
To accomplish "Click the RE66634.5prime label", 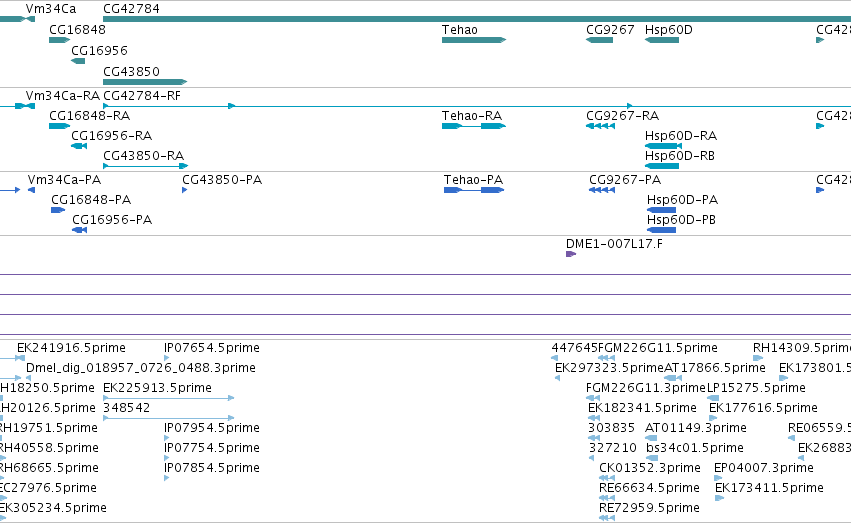I will (649, 488).
